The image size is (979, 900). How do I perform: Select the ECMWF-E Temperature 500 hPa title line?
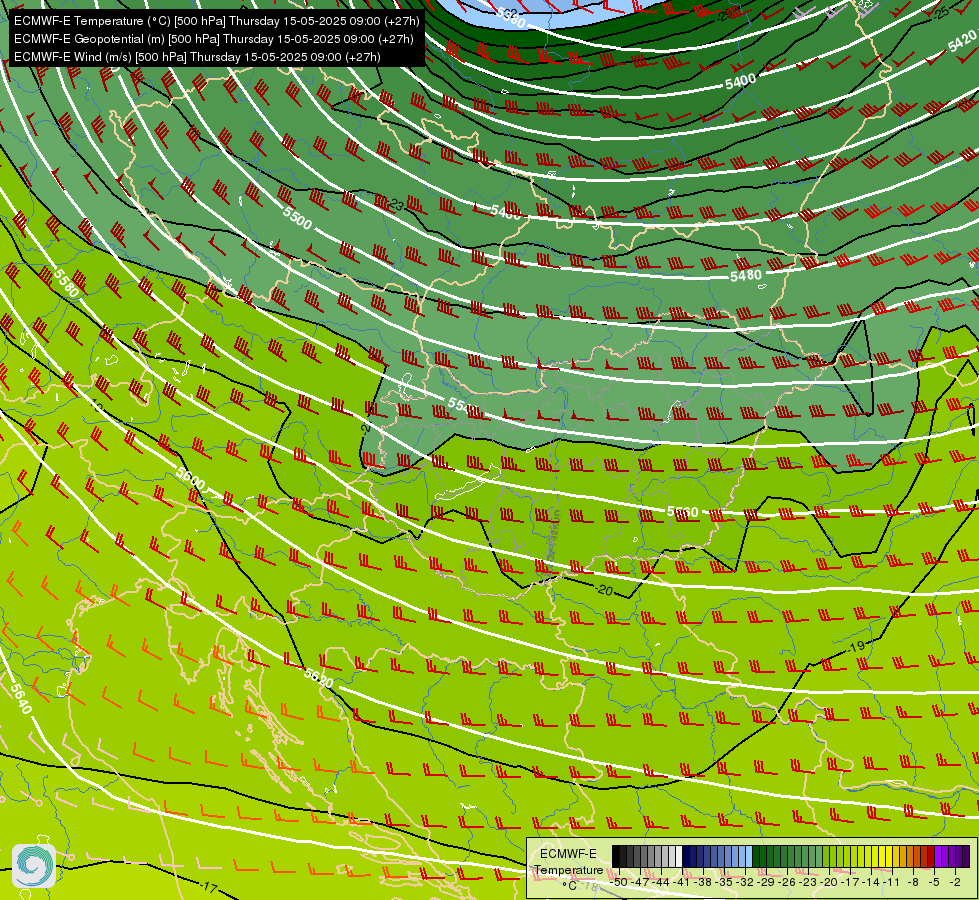tap(216, 21)
